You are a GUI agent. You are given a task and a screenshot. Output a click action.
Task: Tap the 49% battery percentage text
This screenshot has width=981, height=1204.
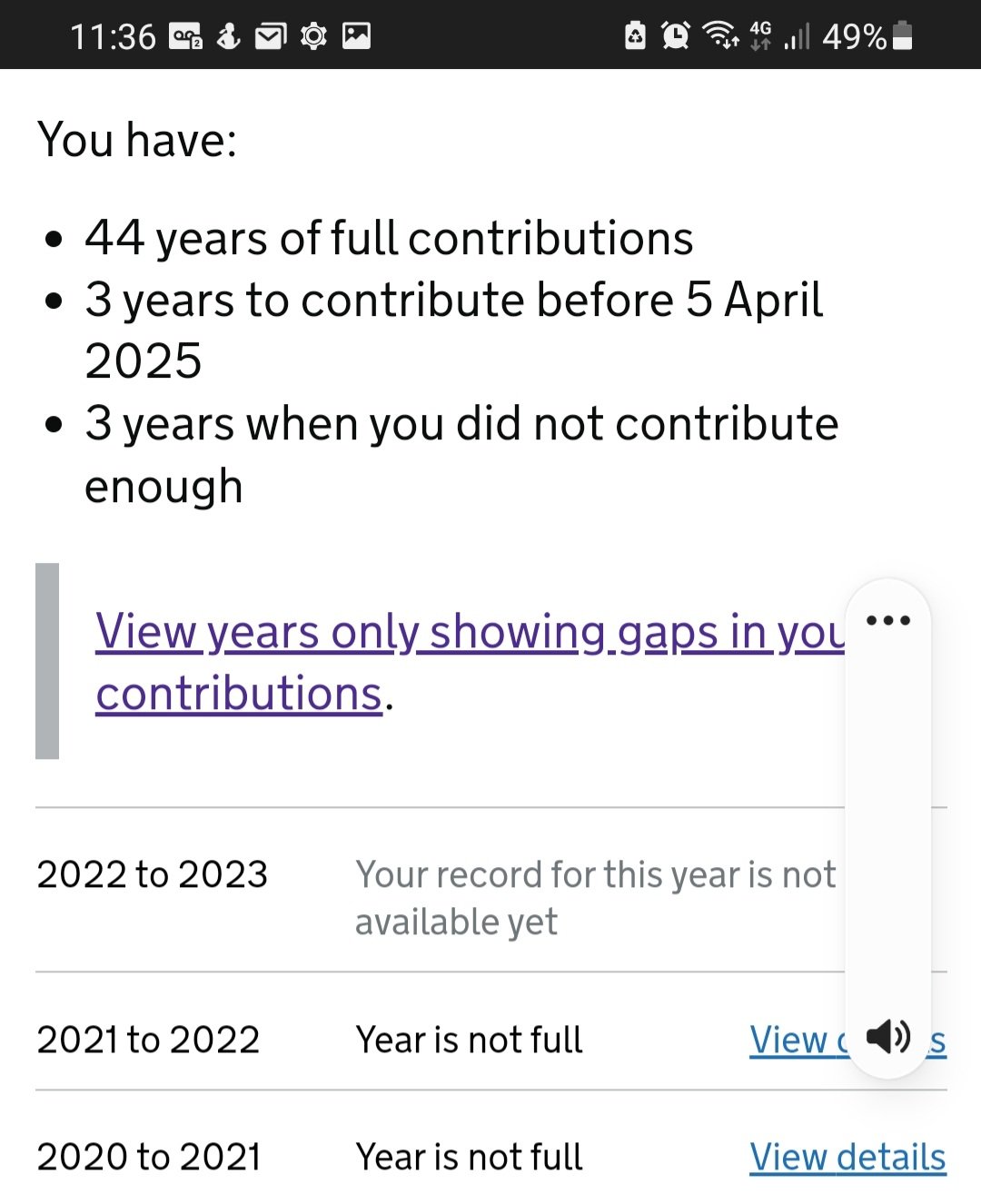click(854, 36)
